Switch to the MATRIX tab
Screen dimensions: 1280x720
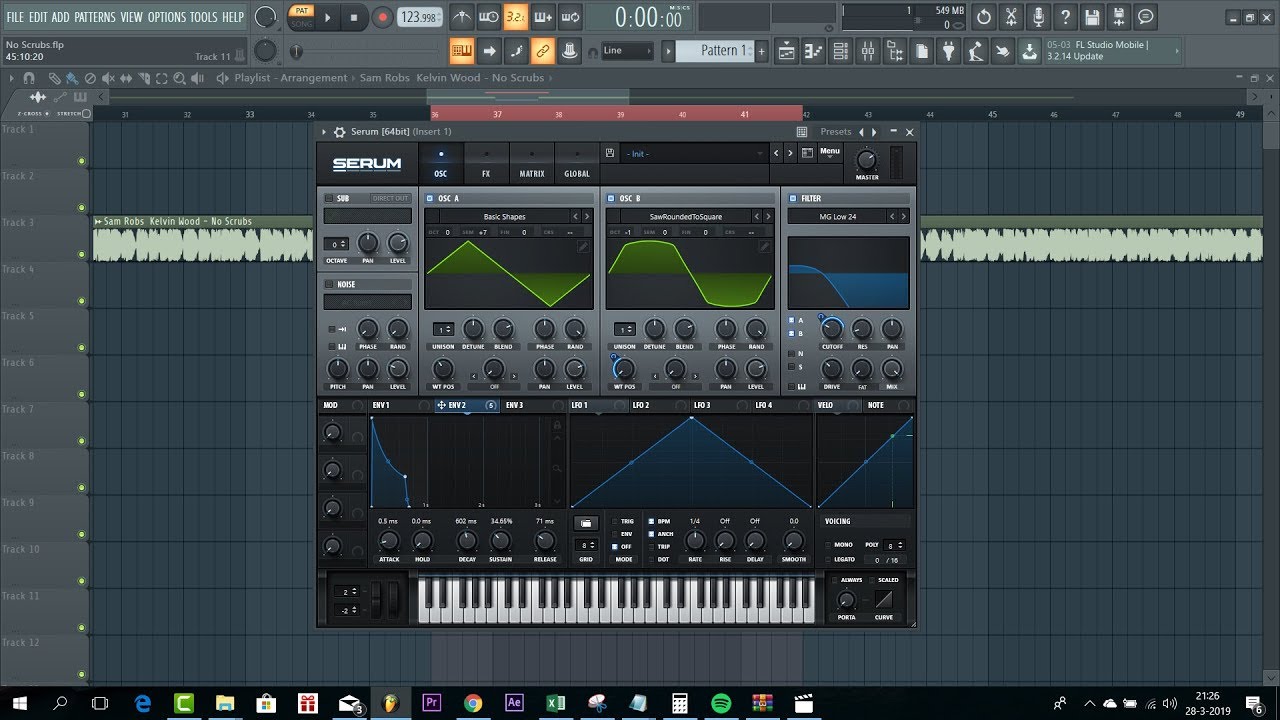pos(532,164)
